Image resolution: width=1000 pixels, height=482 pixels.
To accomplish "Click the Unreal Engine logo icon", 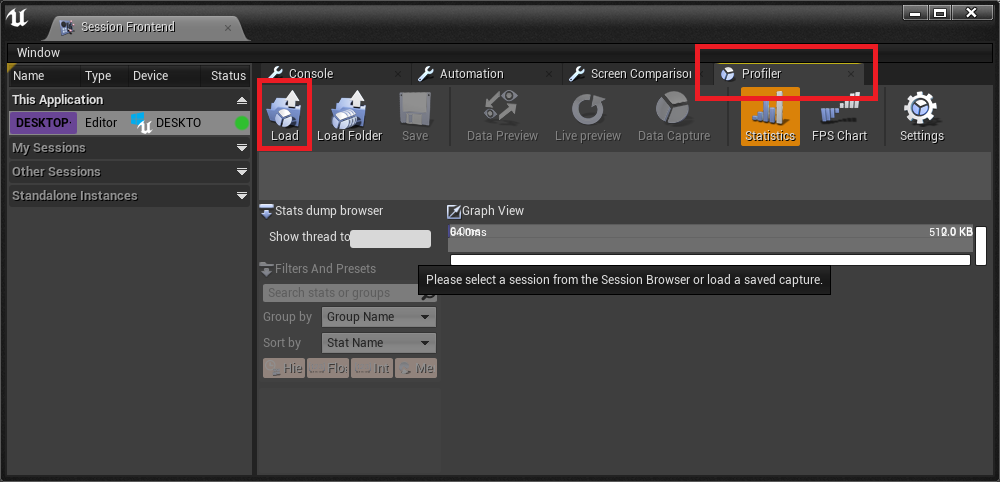I will [18, 18].
